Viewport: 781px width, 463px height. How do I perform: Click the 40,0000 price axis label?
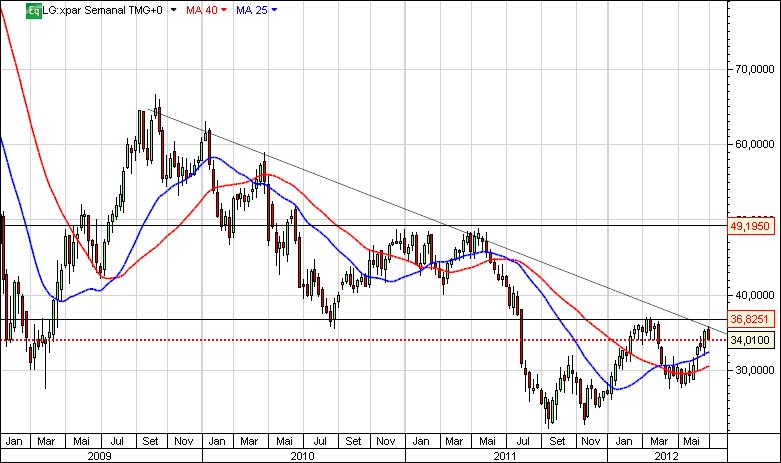click(755, 295)
